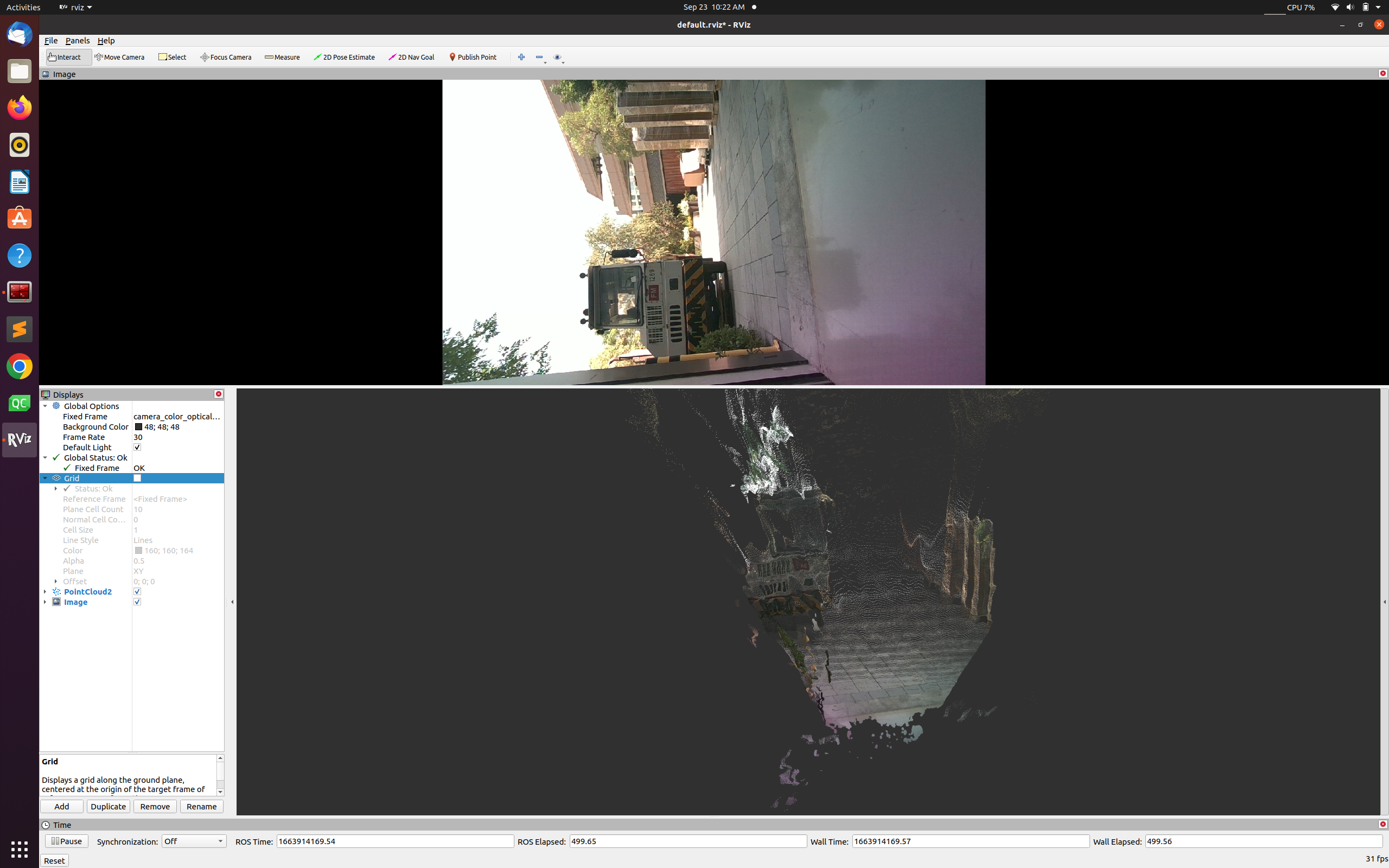Click the Add button to insert a display
The image size is (1389, 868).
tap(61, 806)
